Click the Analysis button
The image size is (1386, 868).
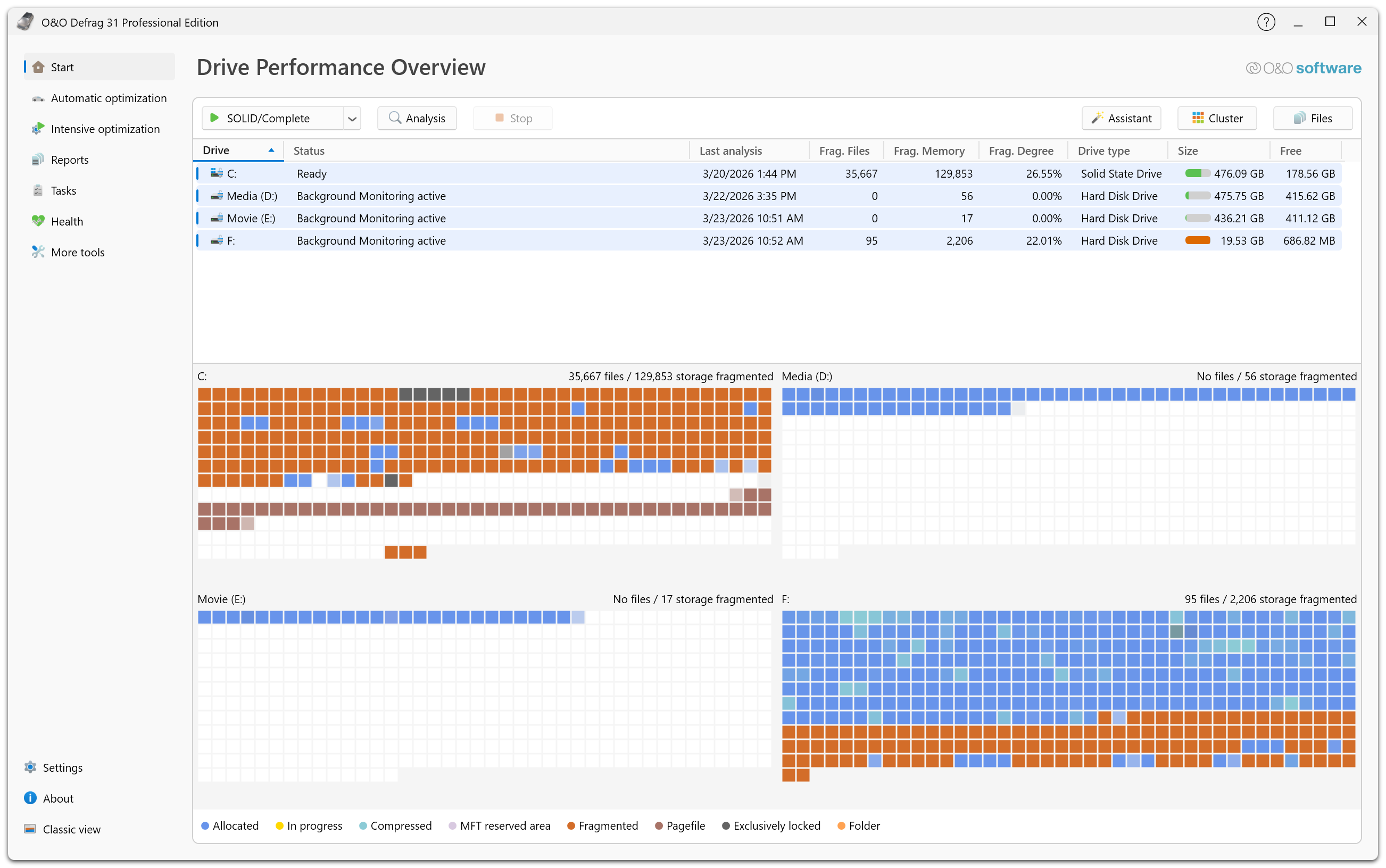pos(417,118)
